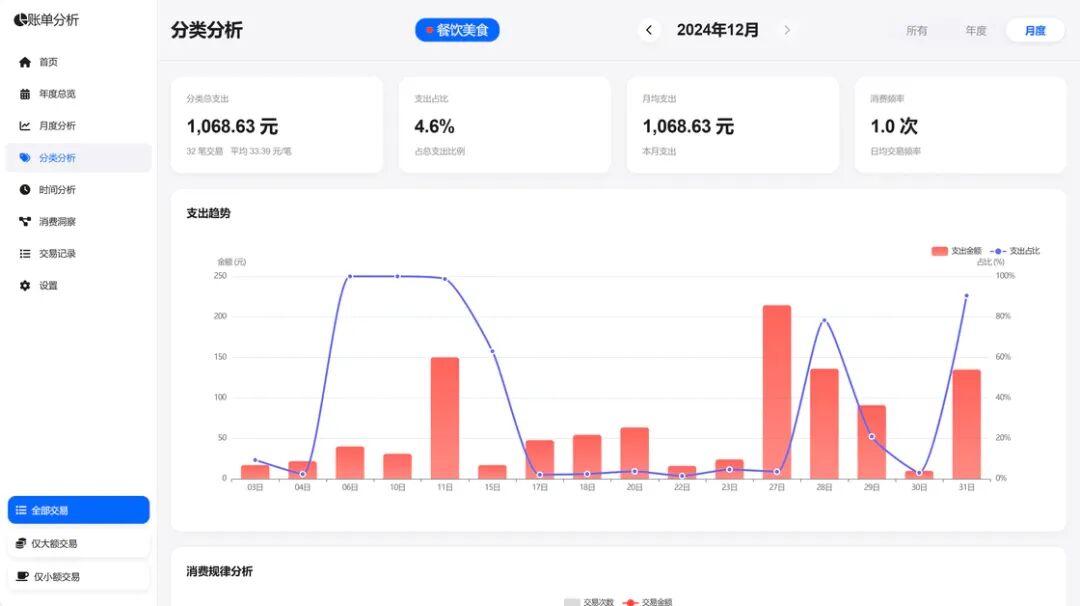Screen dimensions: 1080x606
Task: Open the 设置 page
Action: point(79,285)
